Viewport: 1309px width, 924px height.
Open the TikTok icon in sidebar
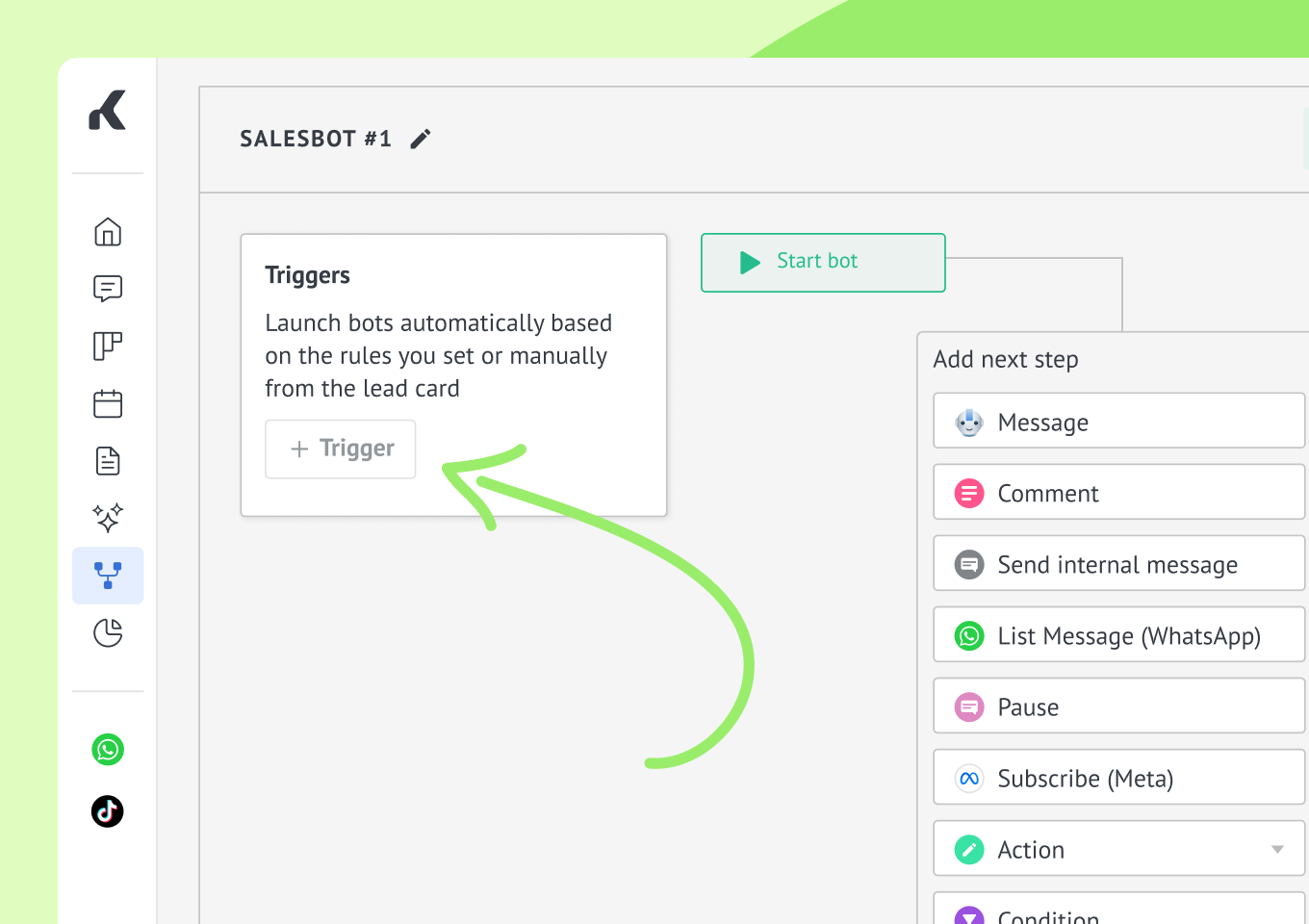pos(108,811)
